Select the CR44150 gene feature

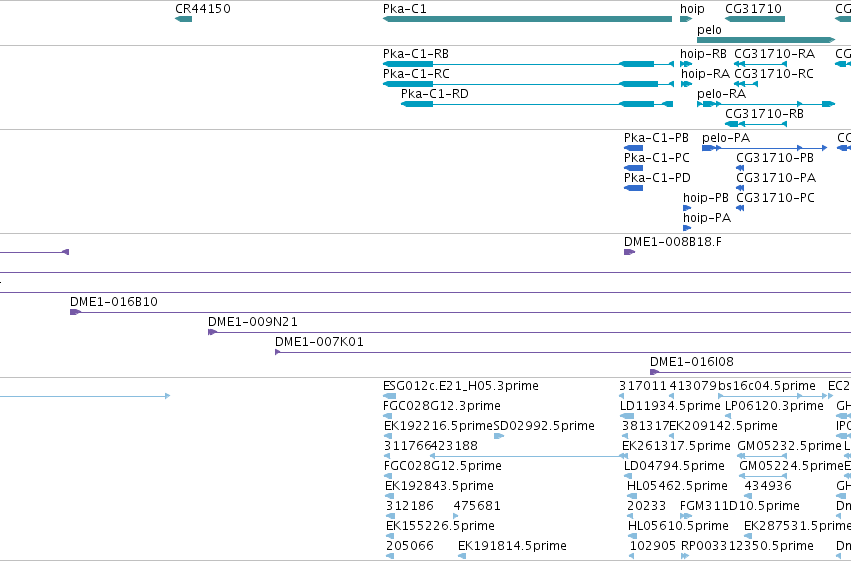pyautogui.click(x=183, y=19)
